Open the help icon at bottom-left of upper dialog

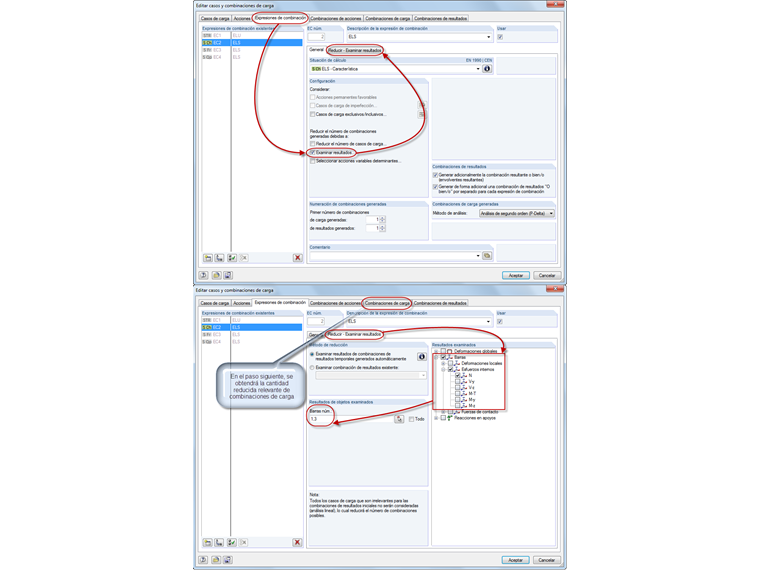coord(204,275)
